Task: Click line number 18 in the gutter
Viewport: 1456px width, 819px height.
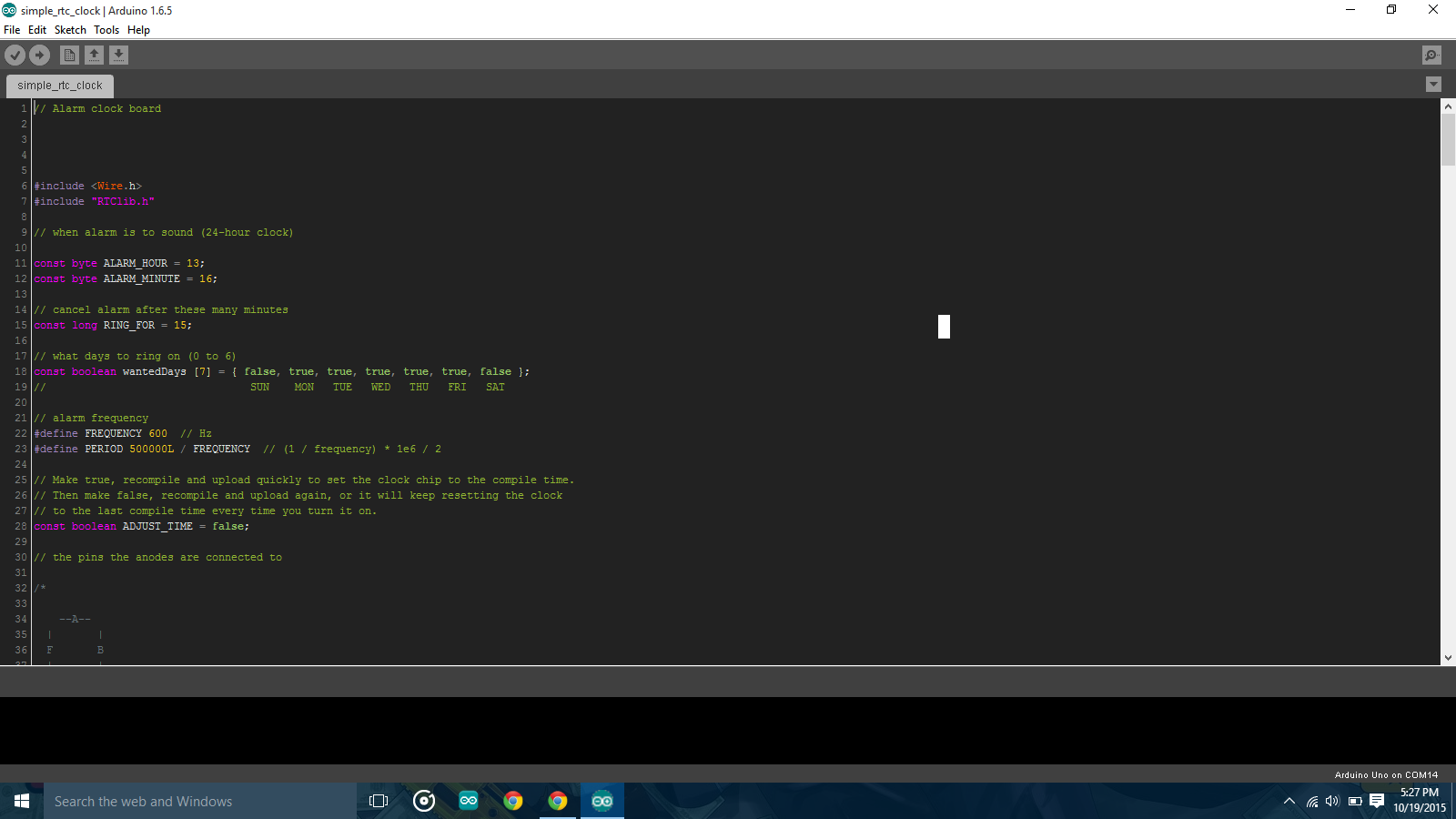Action: point(21,371)
